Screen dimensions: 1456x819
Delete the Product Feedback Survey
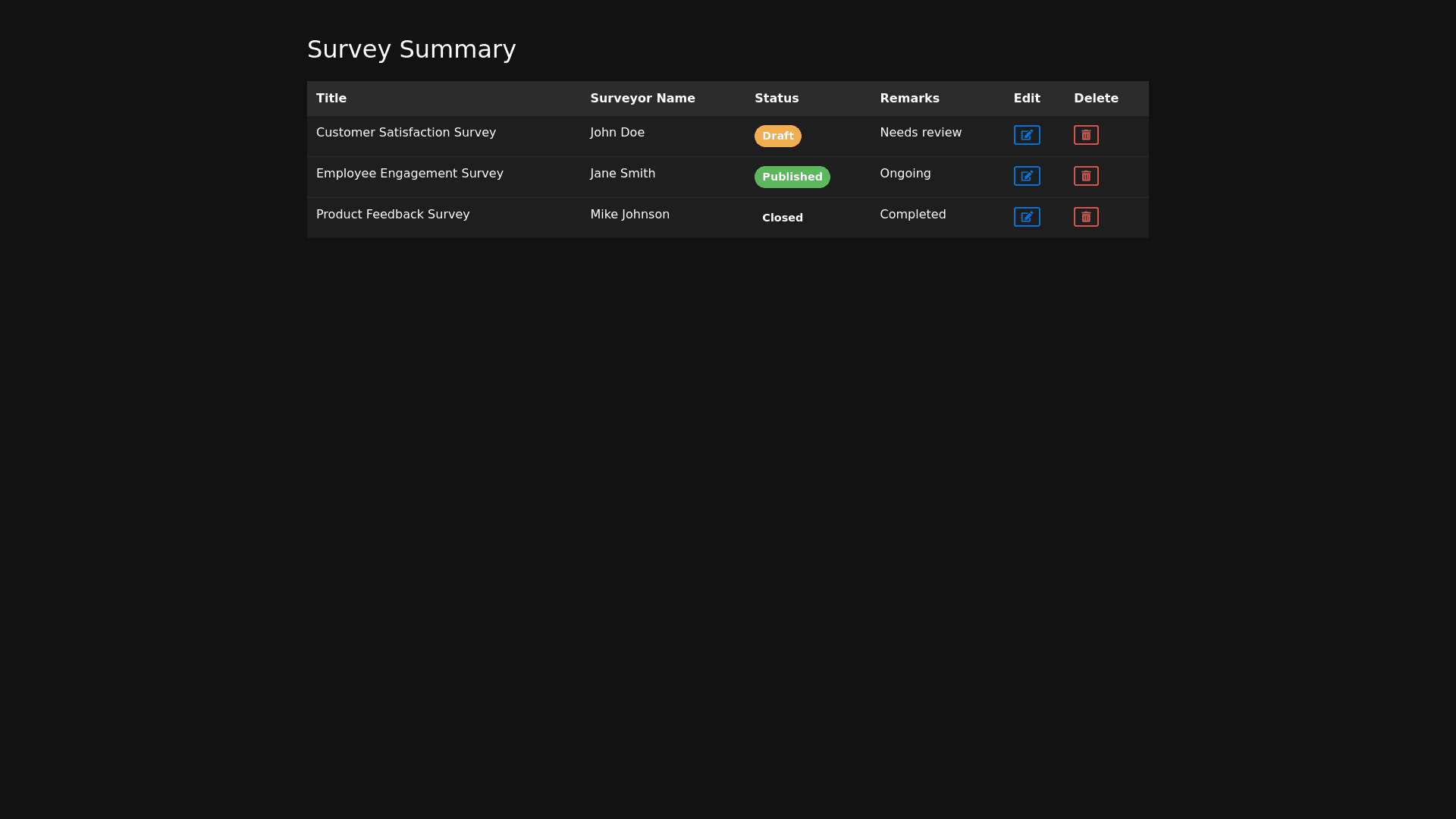click(1086, 217)
